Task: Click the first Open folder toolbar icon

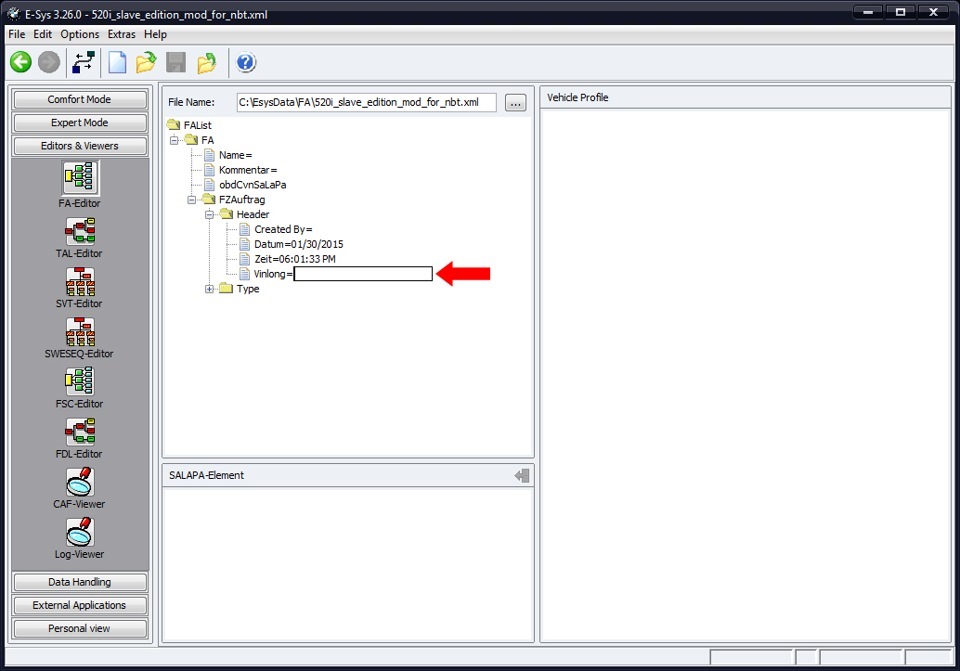Action: [146, 62]
